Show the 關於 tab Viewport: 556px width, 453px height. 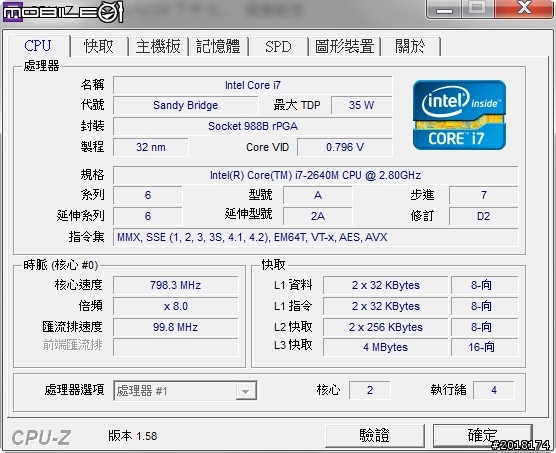pyautogui.click(x=410, y=46)
